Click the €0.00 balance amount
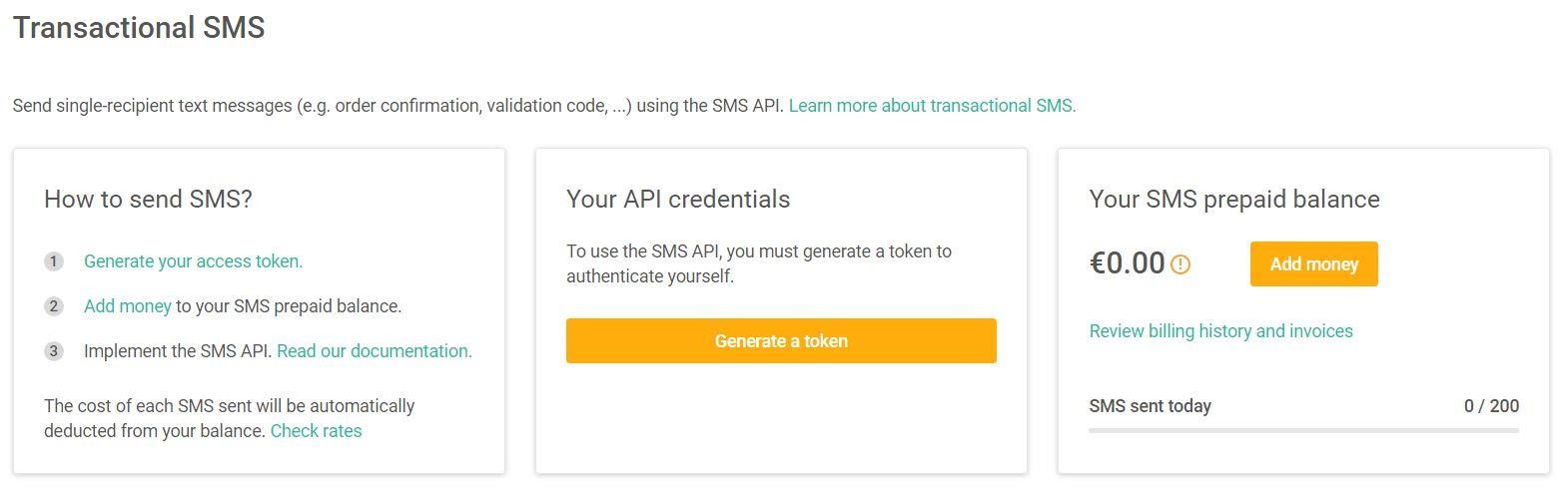This screenshot has width=1568, height=494. (1127, 263)
